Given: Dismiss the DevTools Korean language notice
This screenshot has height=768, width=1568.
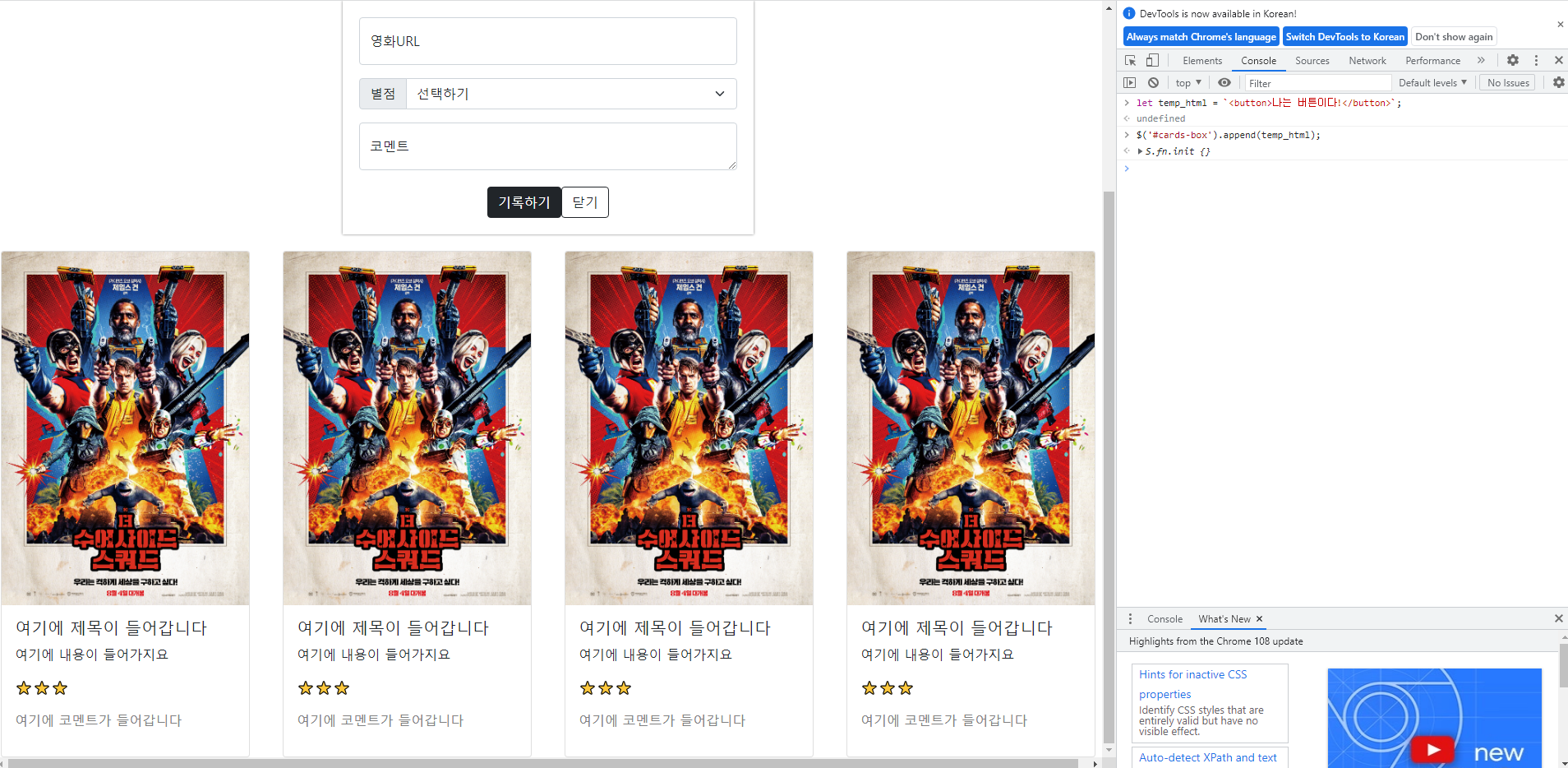Looking at the screenshot, I should point(1560,25).
